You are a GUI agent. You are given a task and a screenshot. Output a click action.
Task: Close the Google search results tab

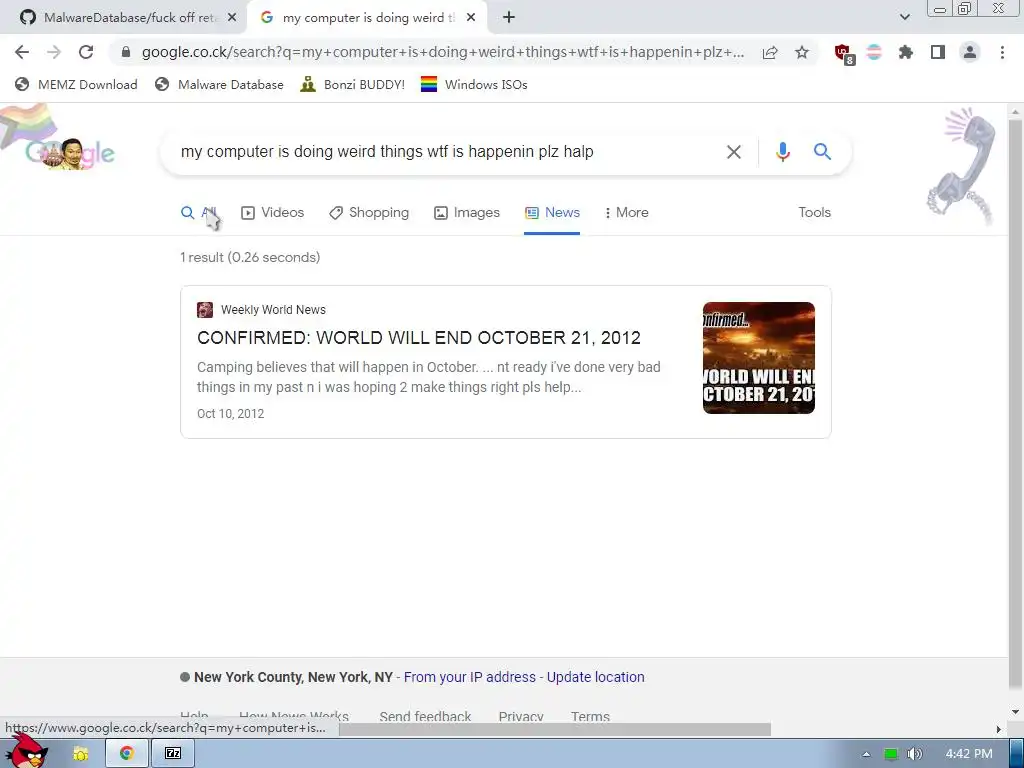471,18
